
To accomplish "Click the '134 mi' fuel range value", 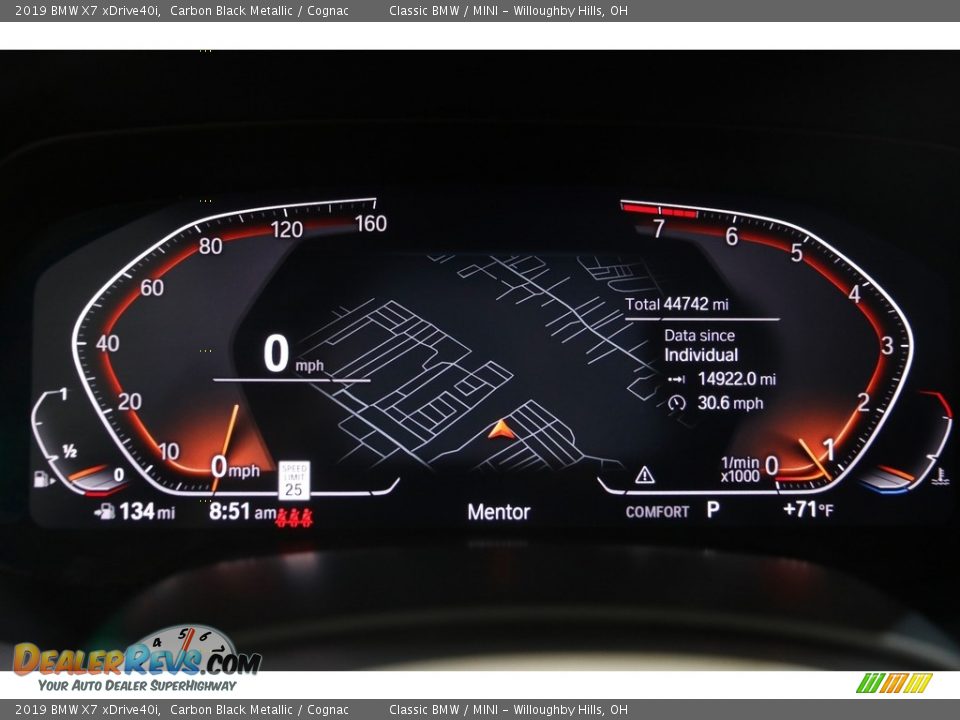I will (x=147, y=511).
